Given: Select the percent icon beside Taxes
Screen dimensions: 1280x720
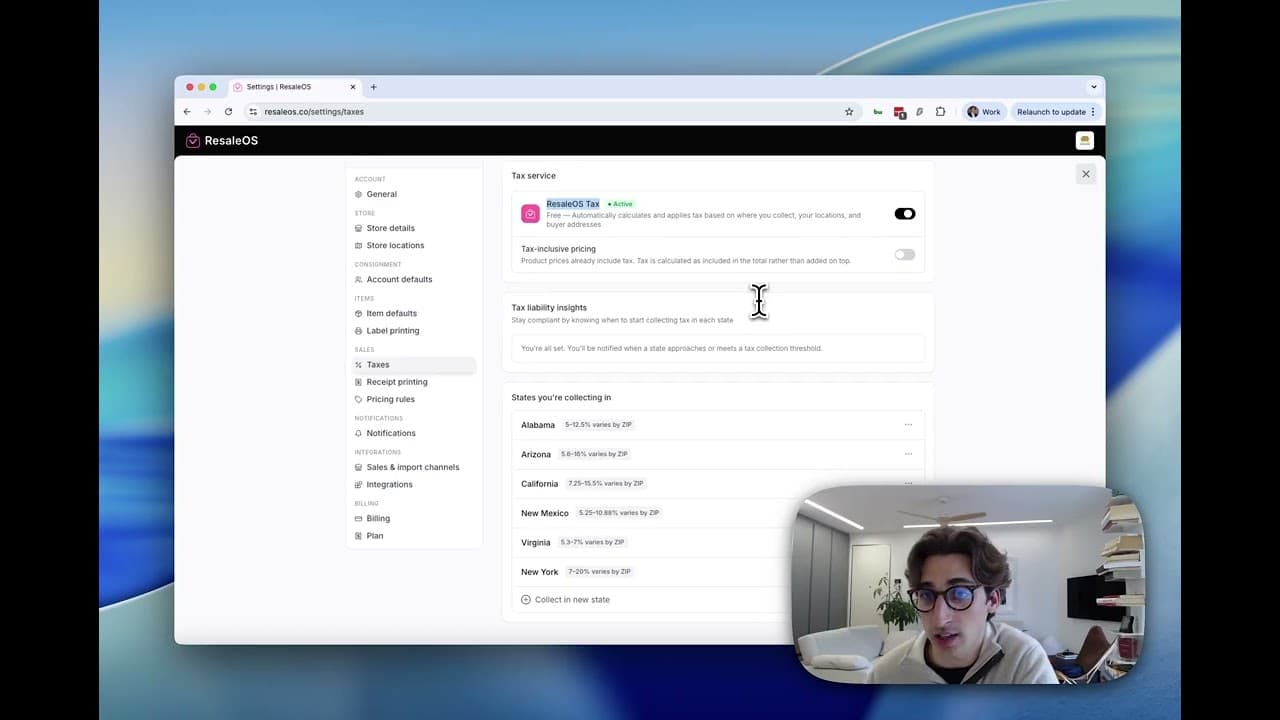Looking at the screenshot, I should tap(358, 364).
